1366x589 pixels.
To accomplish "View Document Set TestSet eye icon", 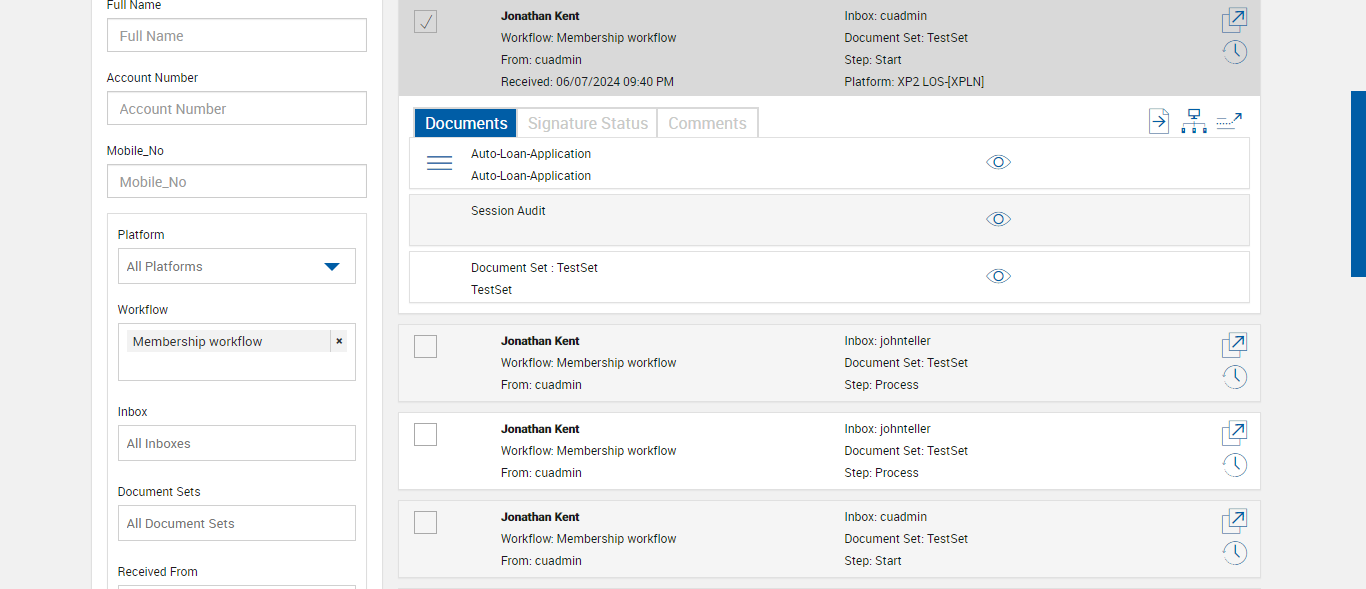I will tap(998, 276).
